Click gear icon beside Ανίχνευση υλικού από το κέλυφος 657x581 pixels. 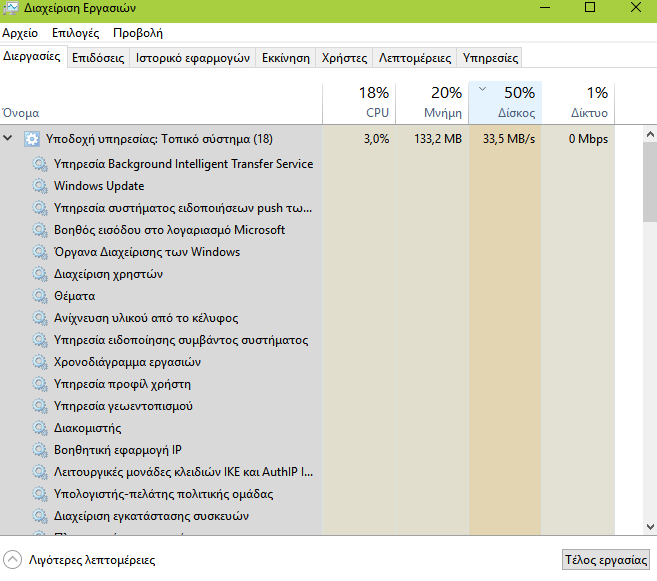40,318
